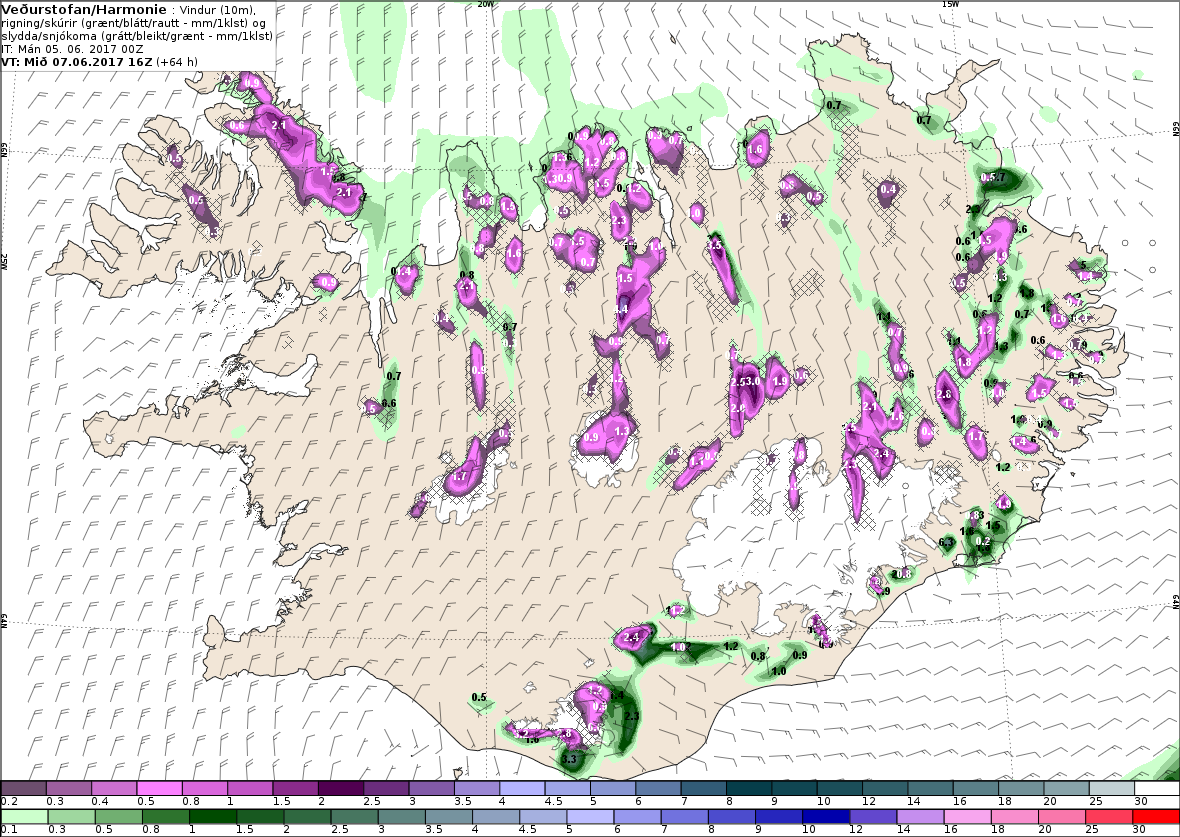Pick the white 30 swatch, upper legend
The height and width of the screenshot is (837, 1180).
pyautogui.click(x=1157, y=788)
